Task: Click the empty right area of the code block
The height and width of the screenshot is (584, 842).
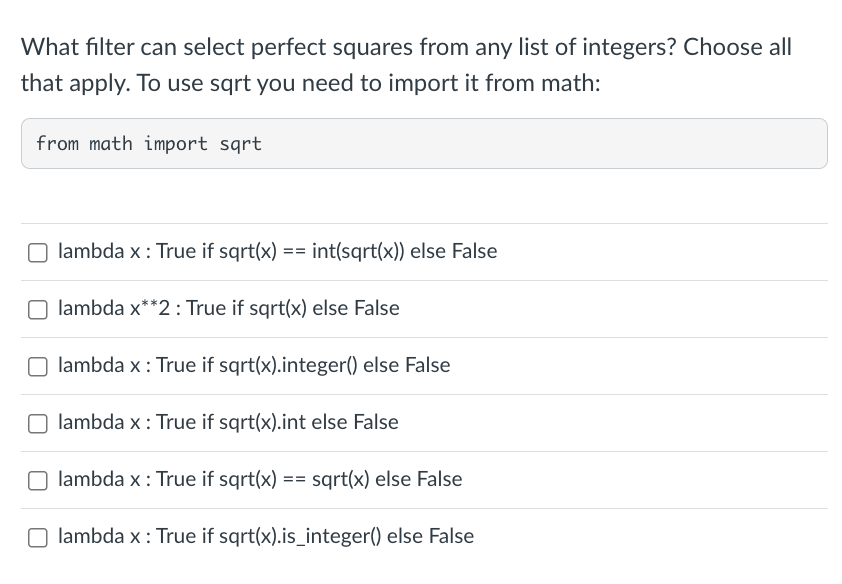Action: 600,144
